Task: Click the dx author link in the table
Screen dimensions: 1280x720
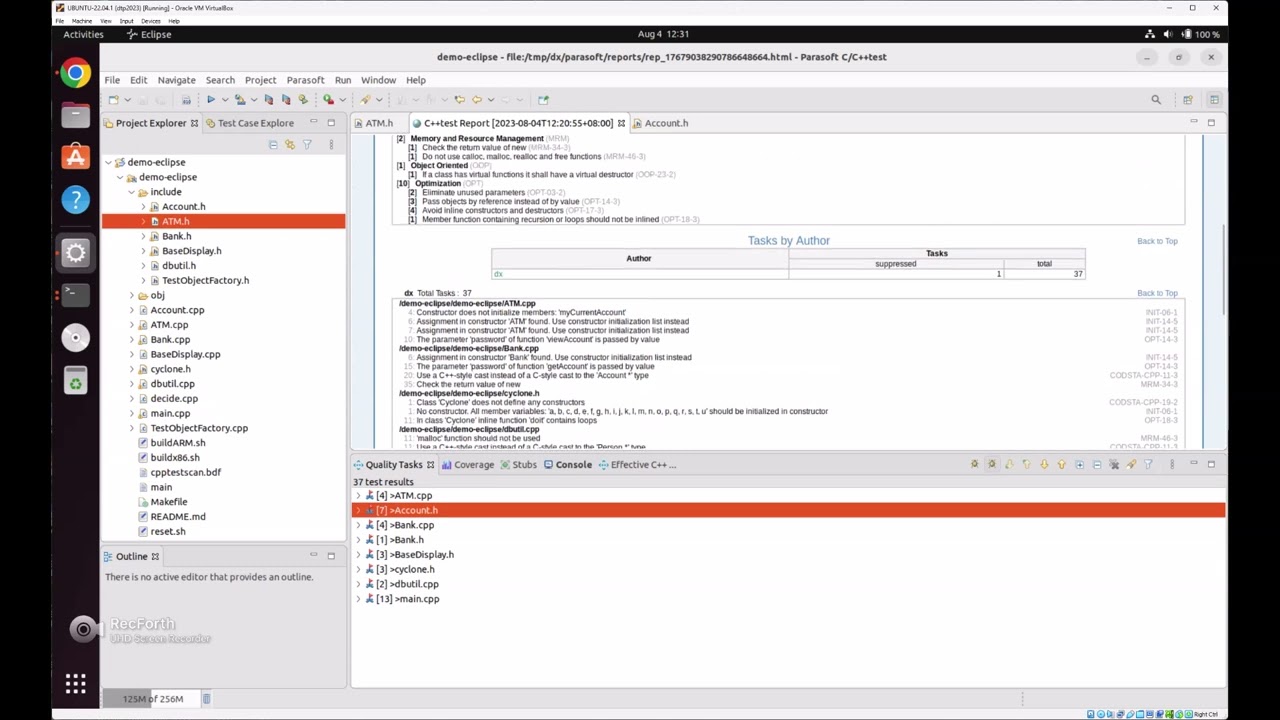Action: [497, 274]
